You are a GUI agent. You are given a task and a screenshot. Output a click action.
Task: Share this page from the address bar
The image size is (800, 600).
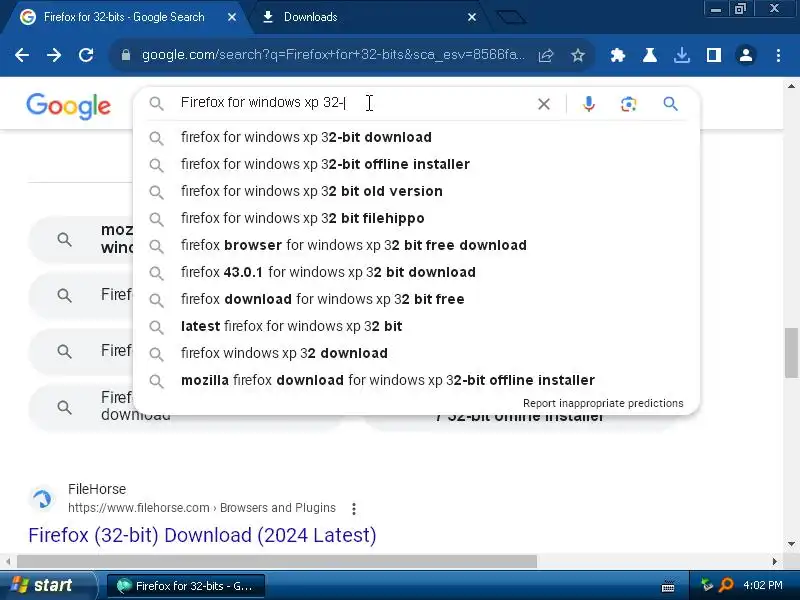click(x=546, y=55)
